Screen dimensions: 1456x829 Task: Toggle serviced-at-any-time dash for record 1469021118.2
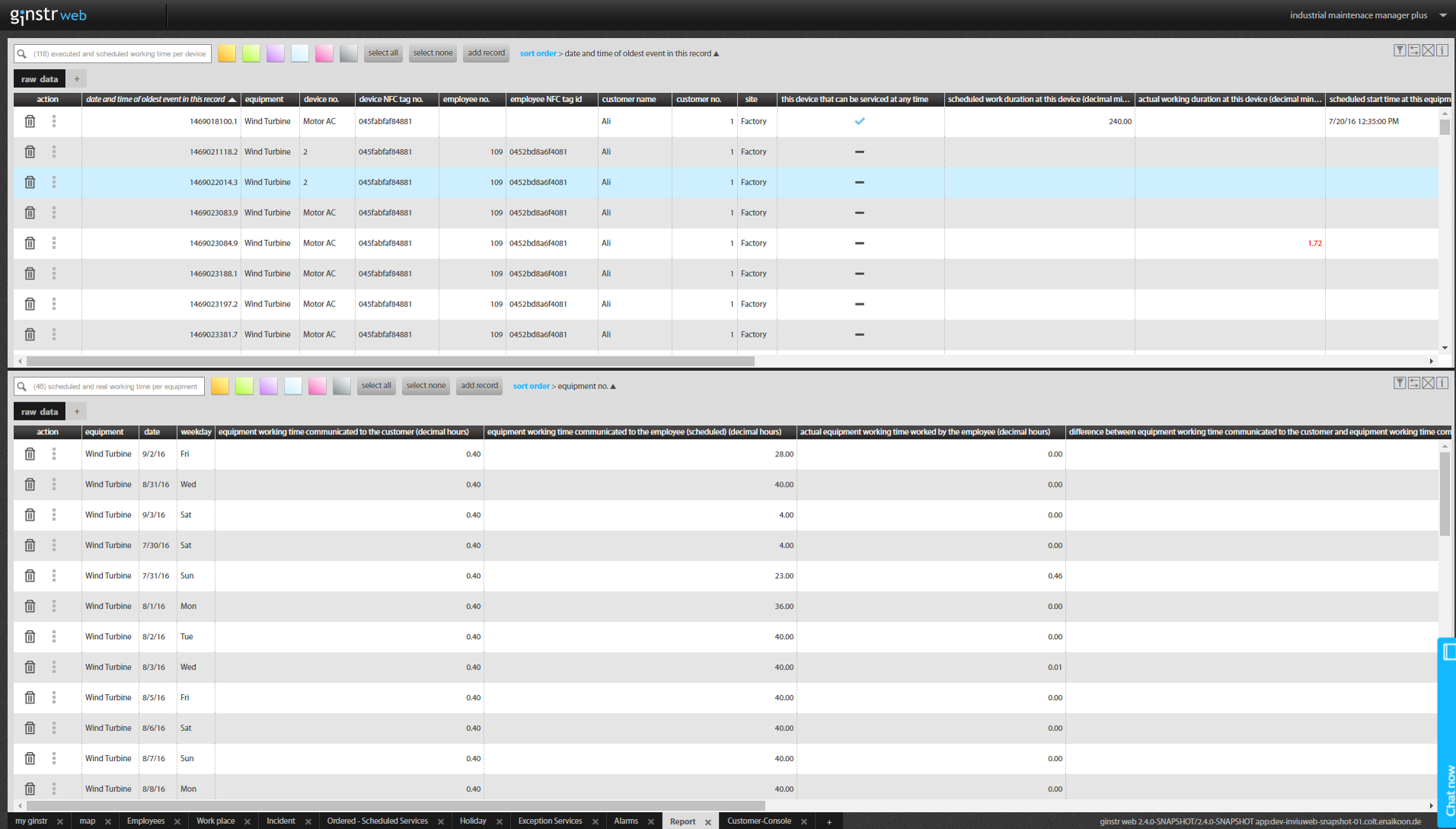click(x=860, y=152)
